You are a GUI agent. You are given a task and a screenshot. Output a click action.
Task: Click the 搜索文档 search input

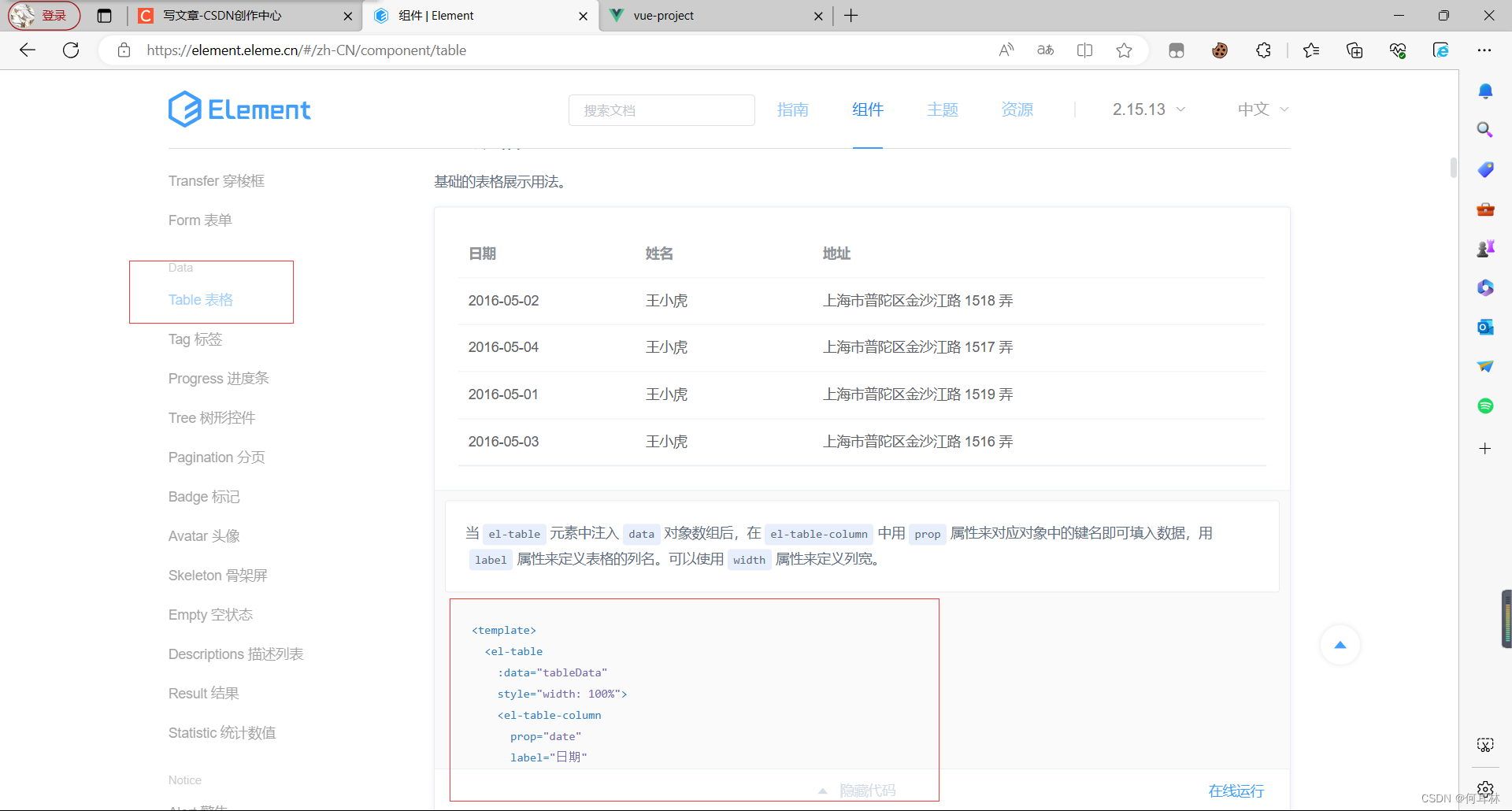pyautogui.click(x=661, y=109)
